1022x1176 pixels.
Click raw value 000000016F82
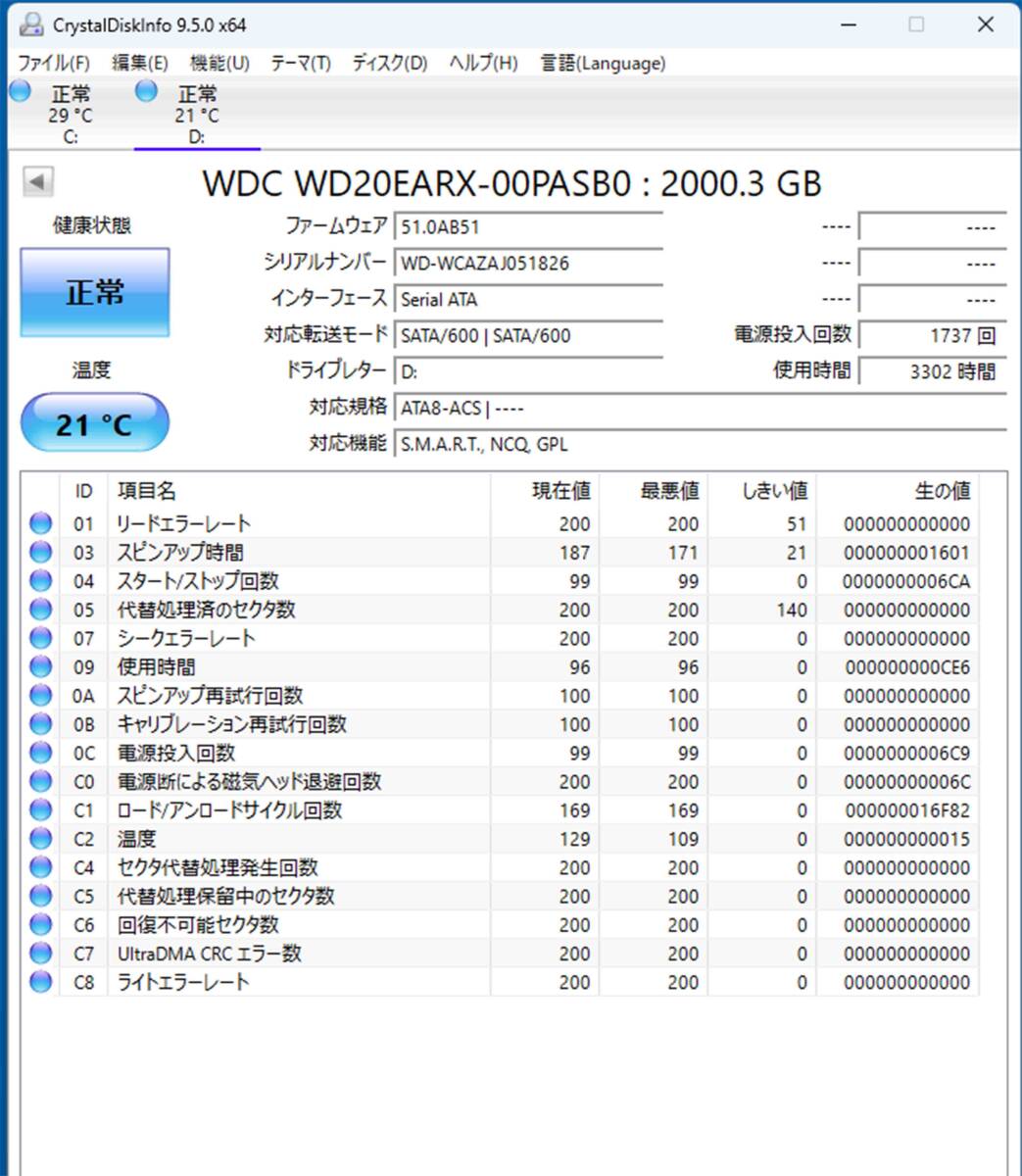(x=906, y=810)
